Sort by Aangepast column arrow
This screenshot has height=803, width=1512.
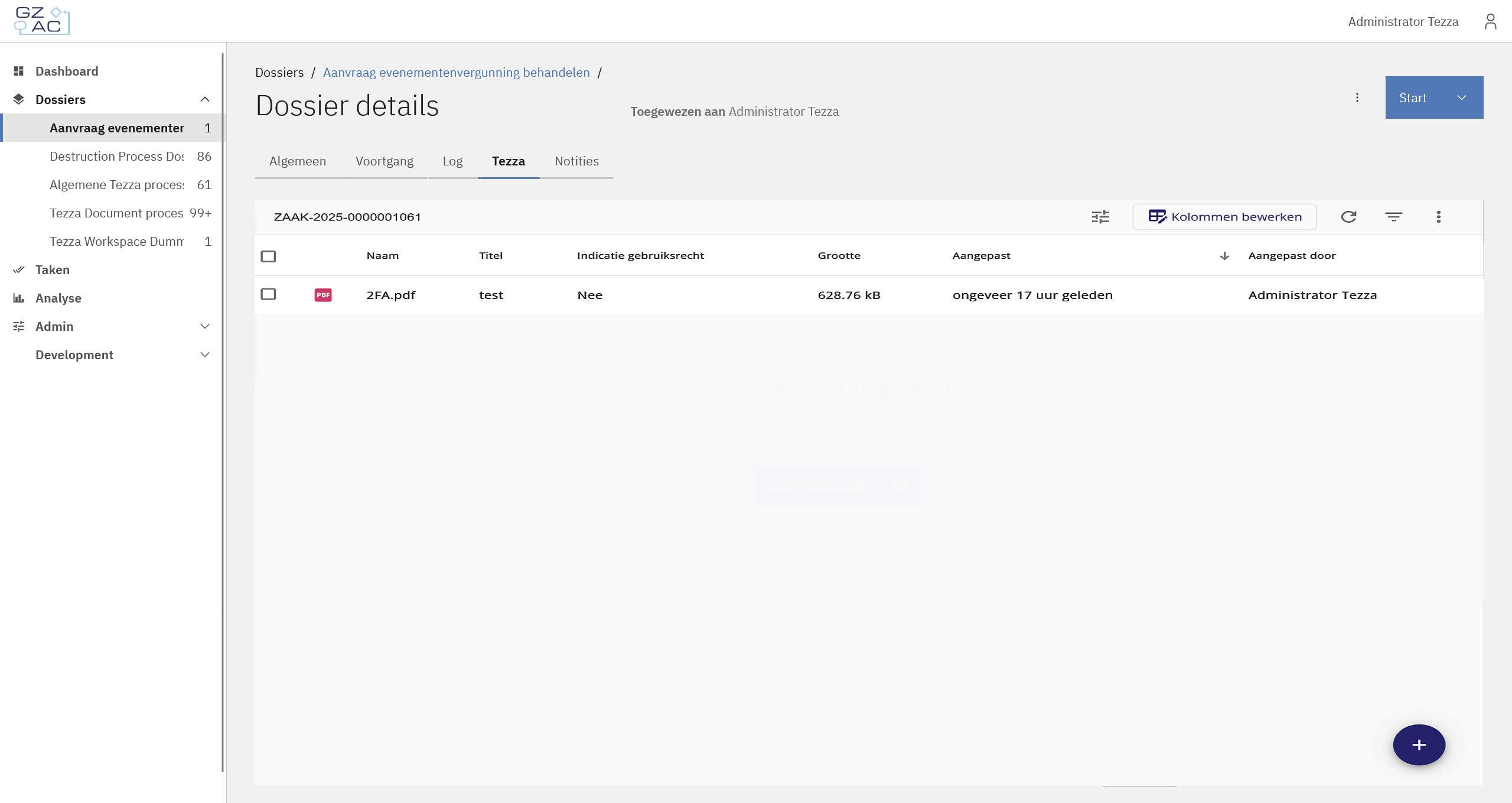pyautogui.click(x=1224, y=256)
